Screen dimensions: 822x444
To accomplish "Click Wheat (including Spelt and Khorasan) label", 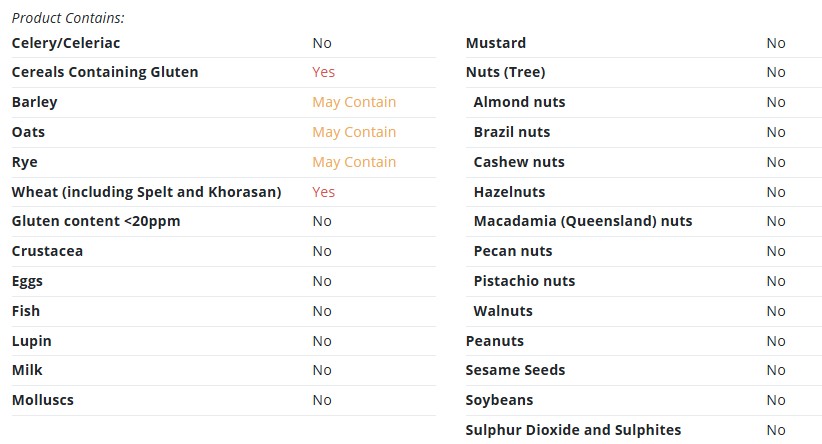I will 146,192.
